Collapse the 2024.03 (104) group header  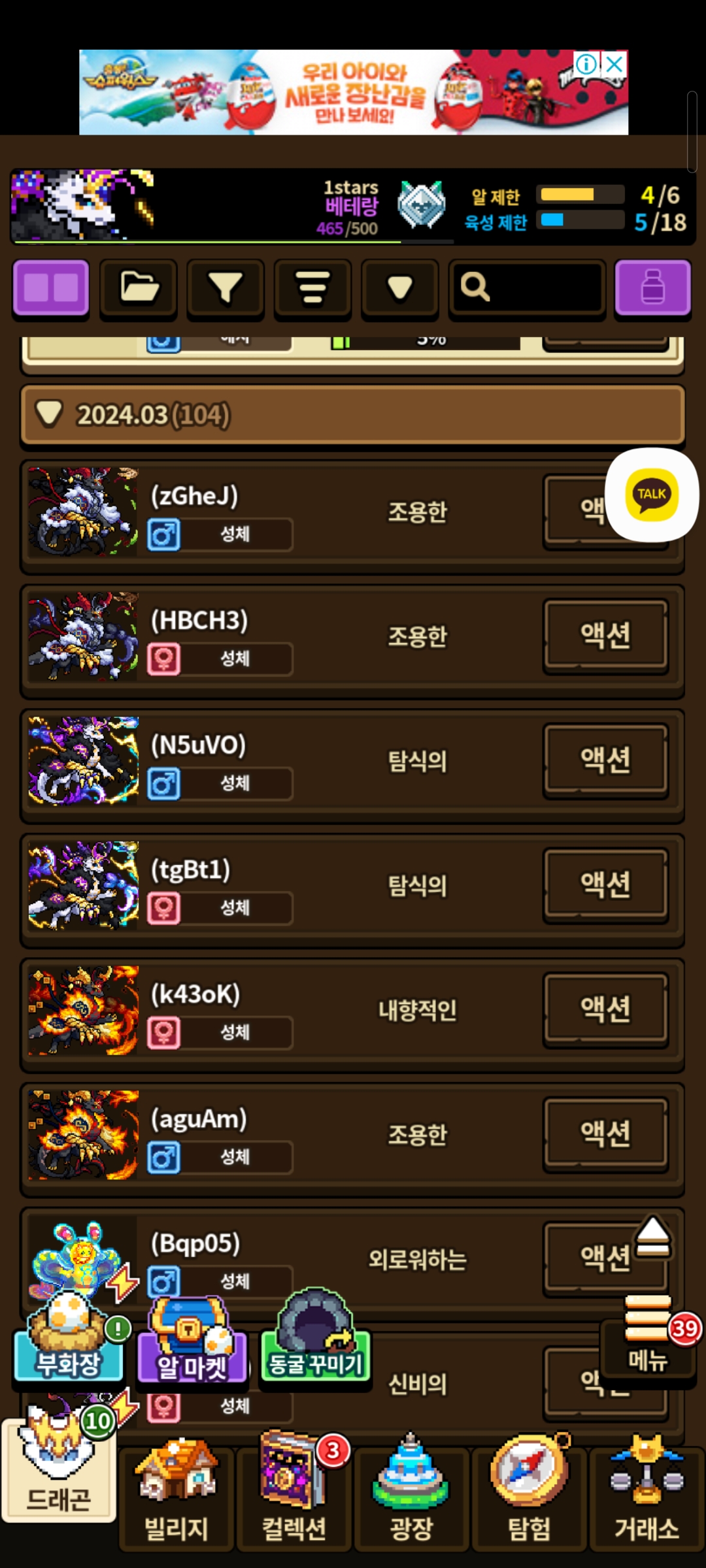353,416
